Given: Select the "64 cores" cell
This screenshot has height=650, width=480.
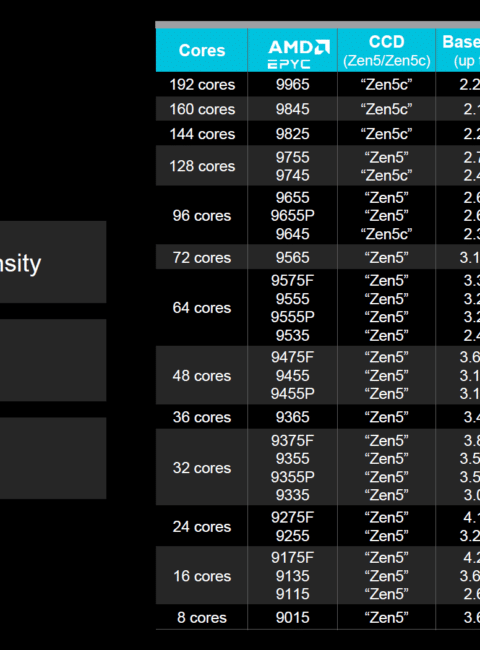Looking at the screenshot, I should [202, 308].
